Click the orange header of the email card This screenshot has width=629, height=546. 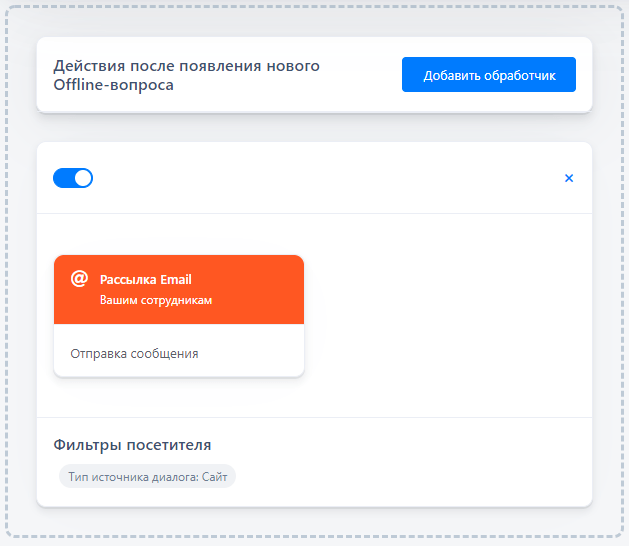pos(179,290)
